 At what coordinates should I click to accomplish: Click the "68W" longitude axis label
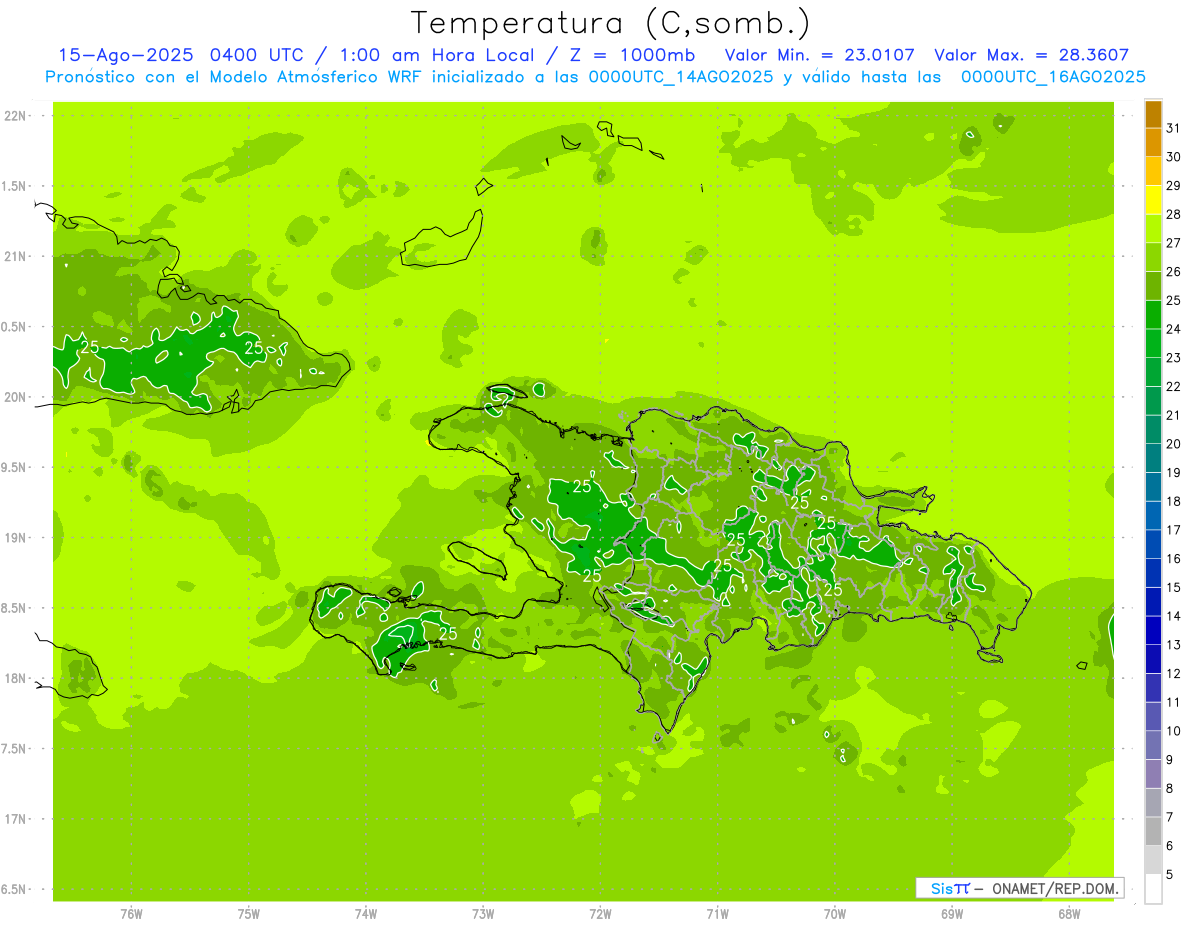(1069, 914)
